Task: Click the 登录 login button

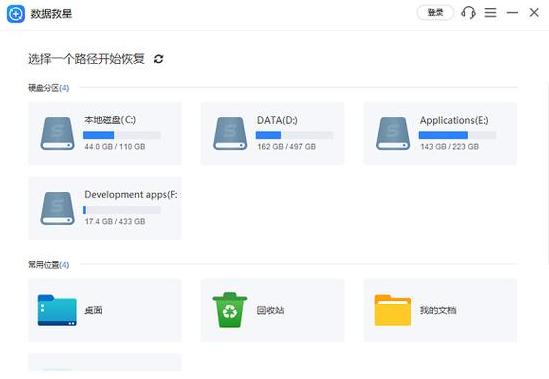Action: (435, 13)
